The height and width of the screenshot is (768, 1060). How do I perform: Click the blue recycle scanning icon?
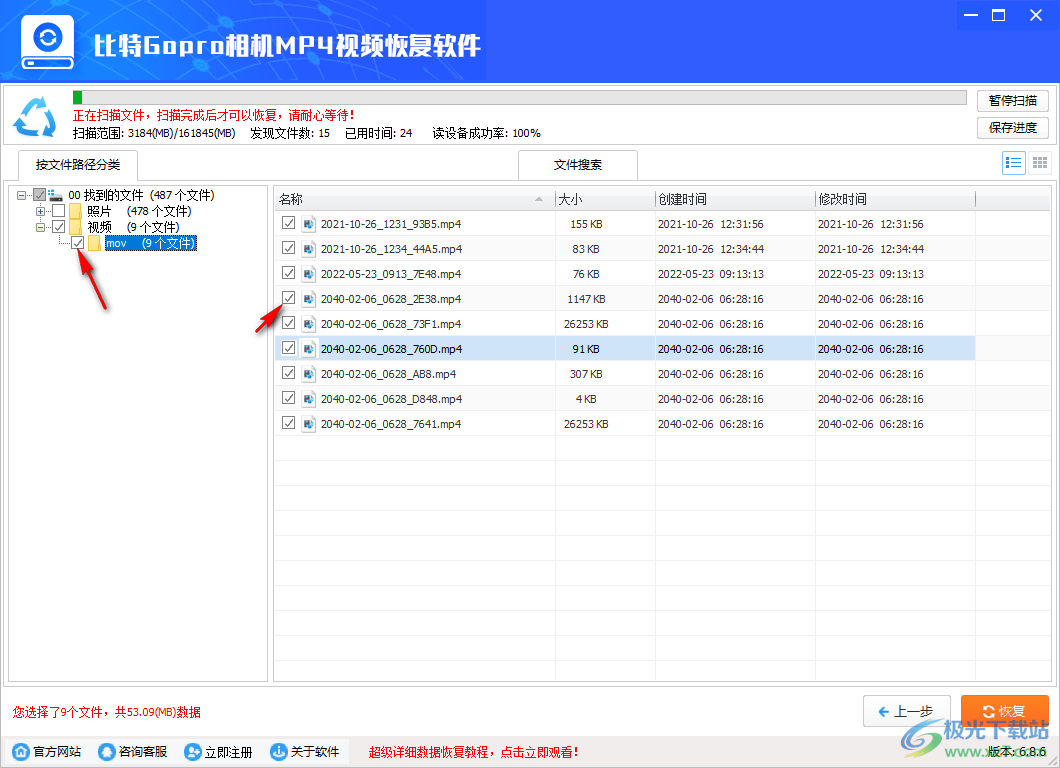[35, 116]
